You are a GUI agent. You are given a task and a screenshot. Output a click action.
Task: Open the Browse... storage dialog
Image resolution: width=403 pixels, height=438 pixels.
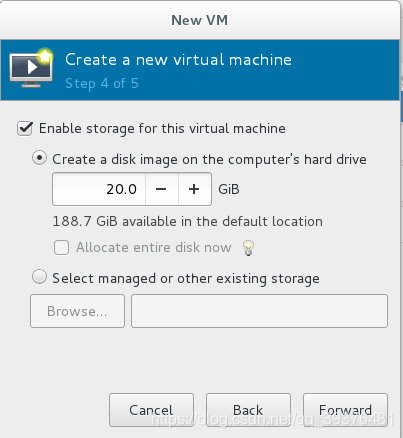click(77, 311)
